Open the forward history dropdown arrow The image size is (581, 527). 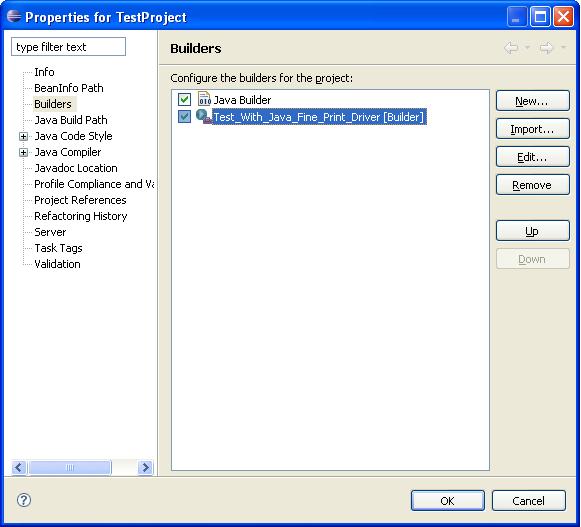pos(563,47)
